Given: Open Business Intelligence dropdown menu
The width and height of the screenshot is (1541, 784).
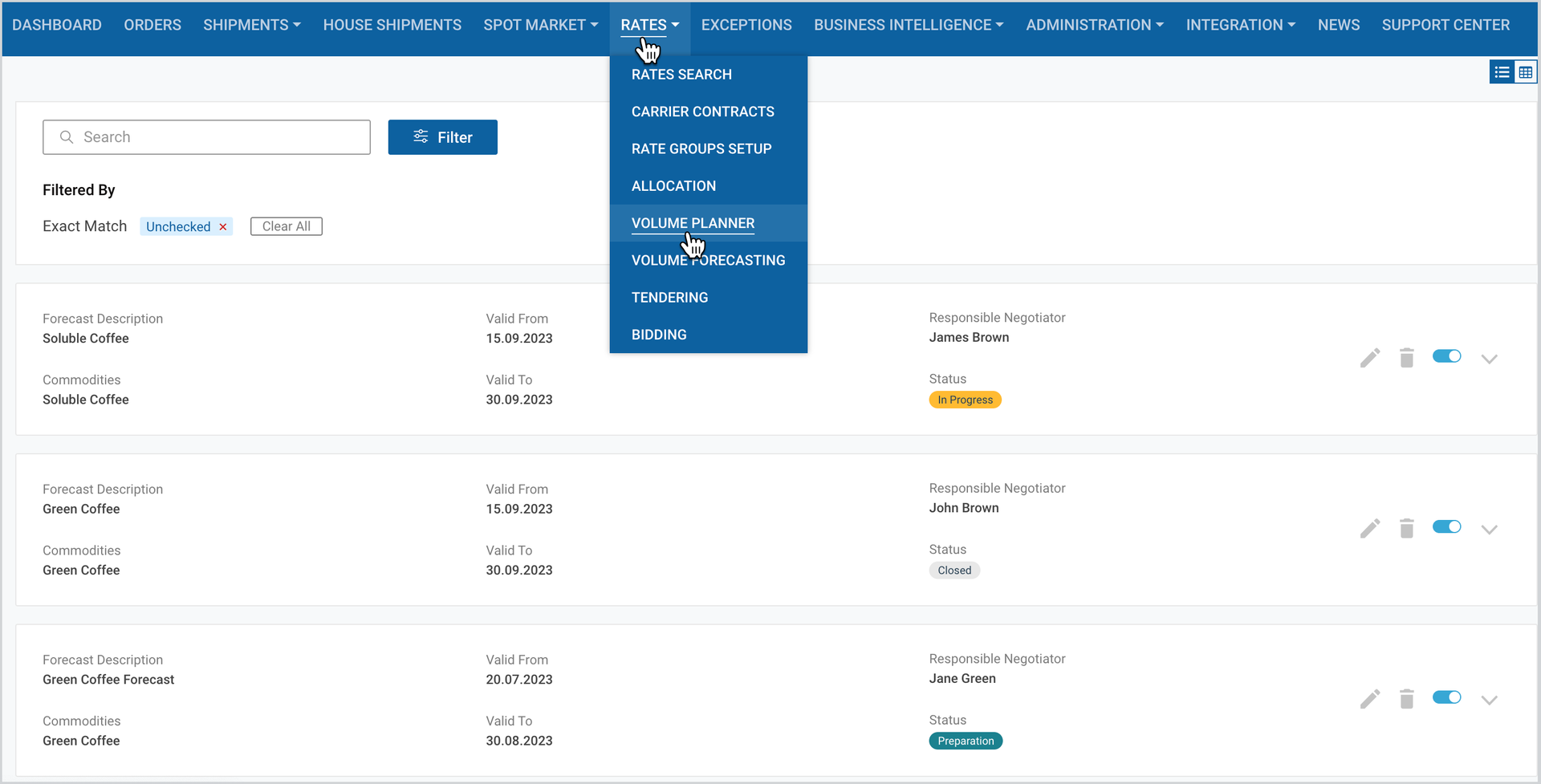Looking at the screenshot, I should pyautogui.click(x=909, y=25).
